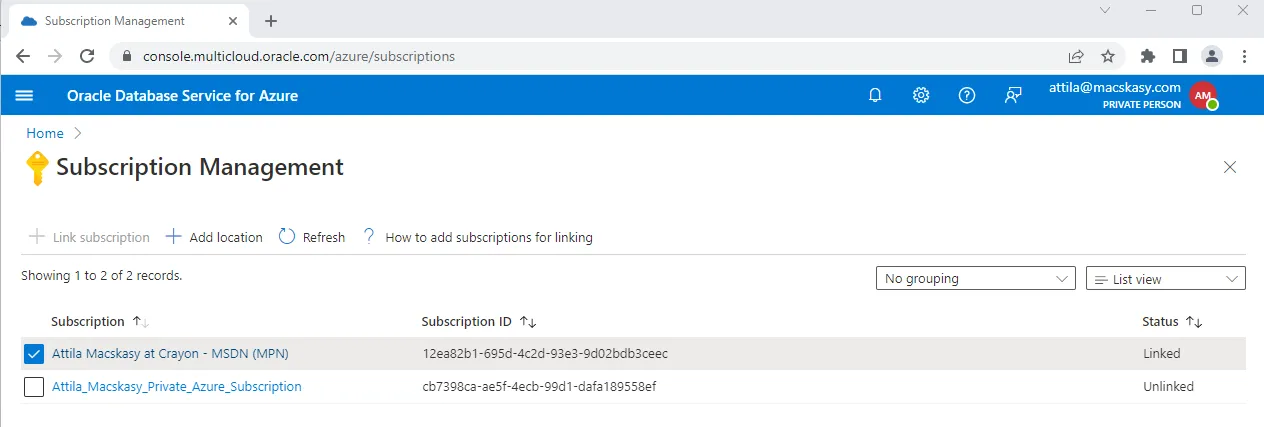The width and height of the screenshot is (1264, 427).
Task: Click the browser forward arrow
Action: [x=55, y=56]
